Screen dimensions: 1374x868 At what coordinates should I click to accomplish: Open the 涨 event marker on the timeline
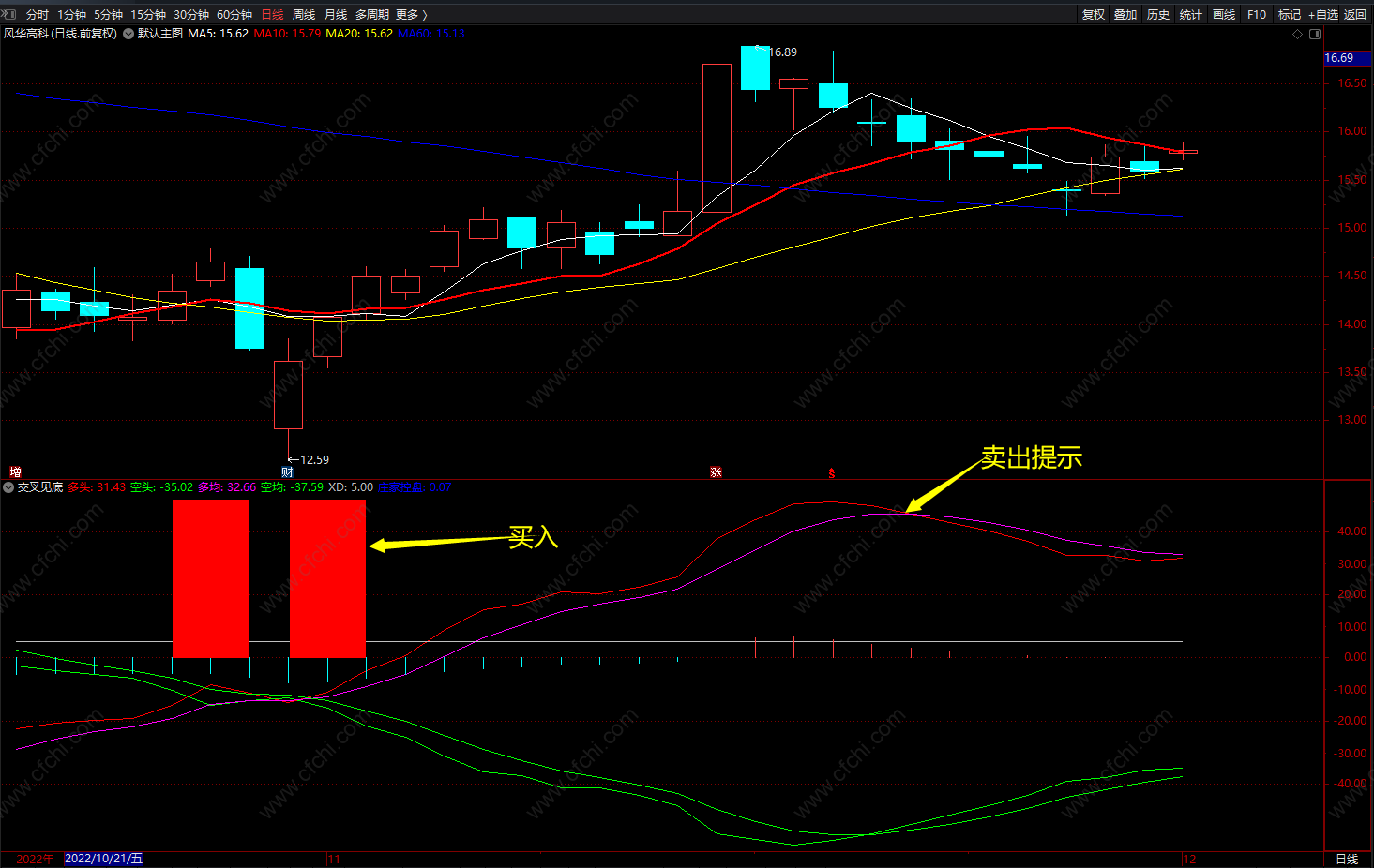[x=716, y=471]
